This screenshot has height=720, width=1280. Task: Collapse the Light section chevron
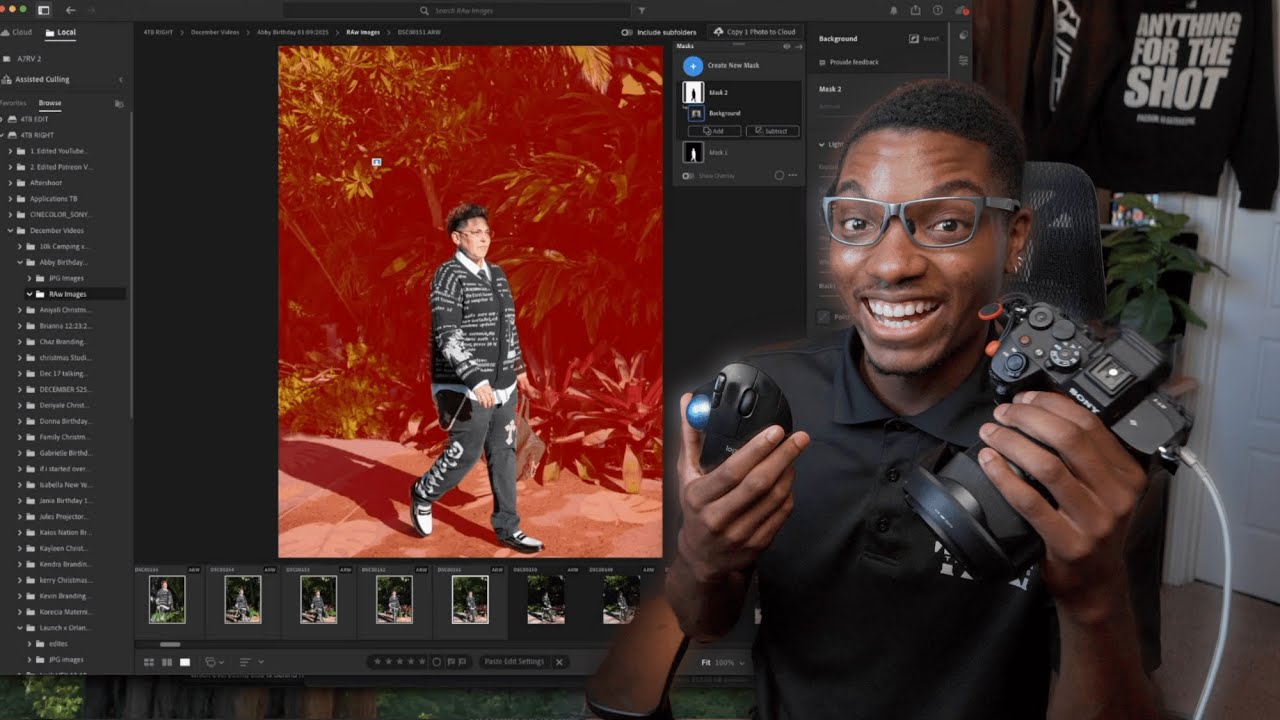tap(822, 145)
